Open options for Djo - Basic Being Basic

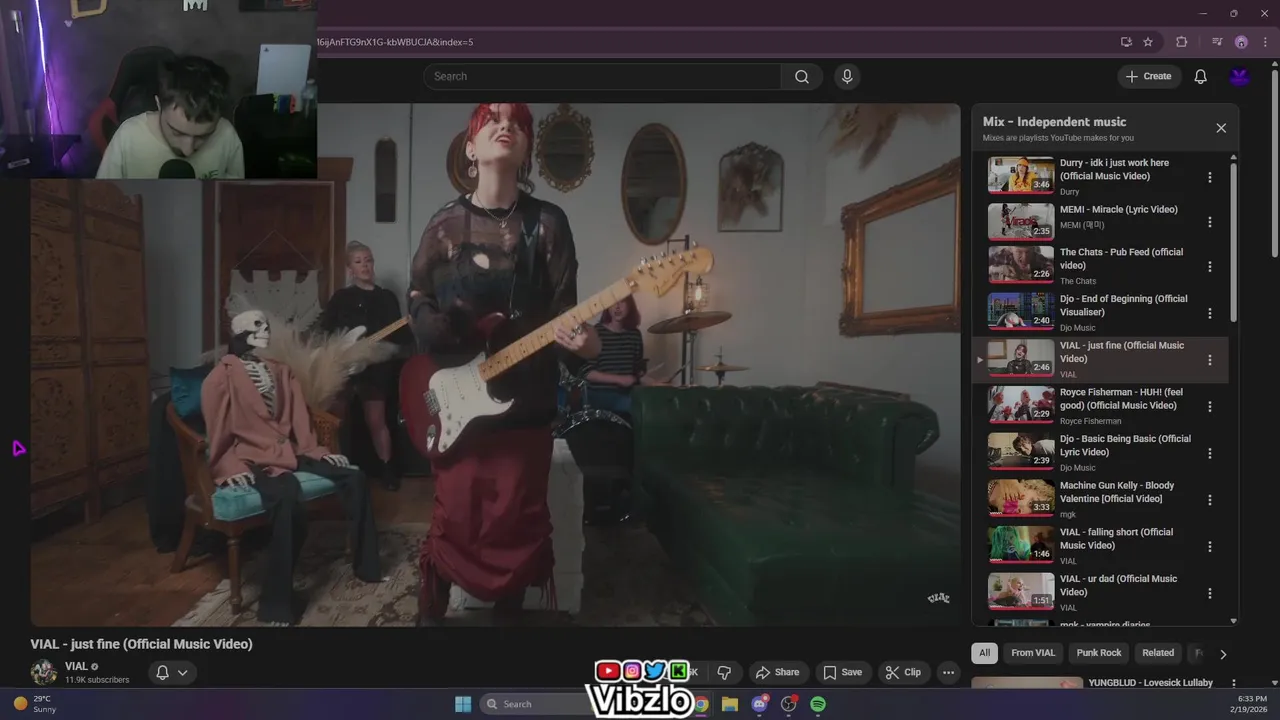tap(1210, 453)
